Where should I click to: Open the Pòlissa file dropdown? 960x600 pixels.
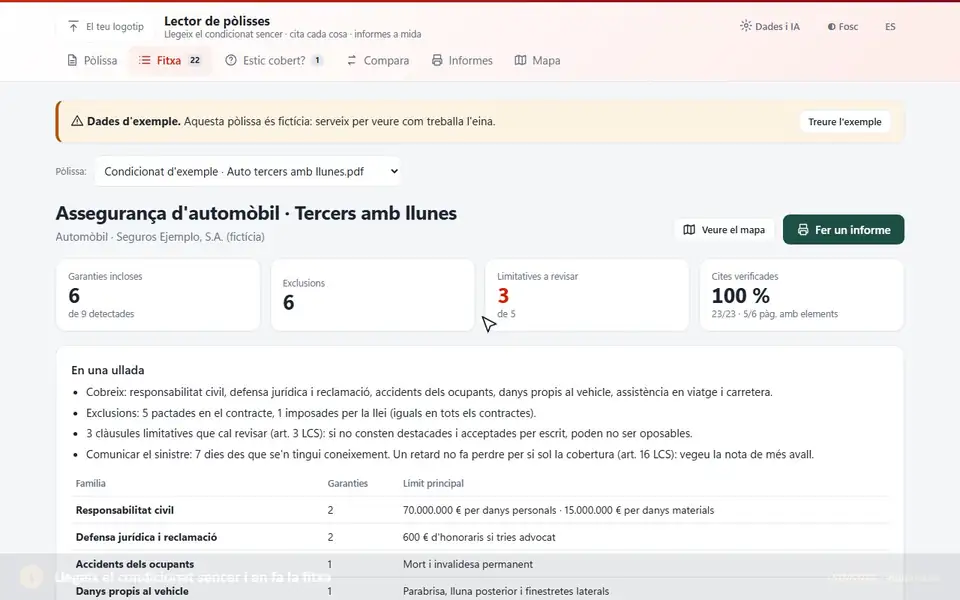point(248,172)
